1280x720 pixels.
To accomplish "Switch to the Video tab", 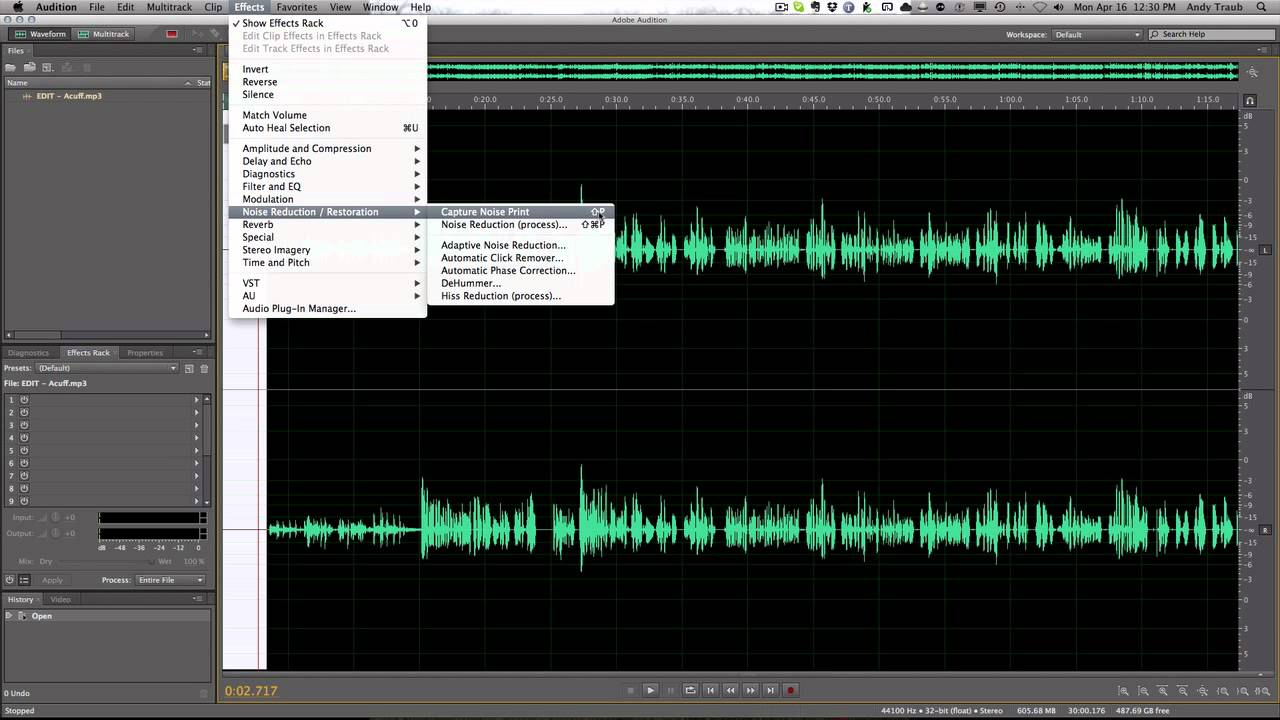I will 61,600.
